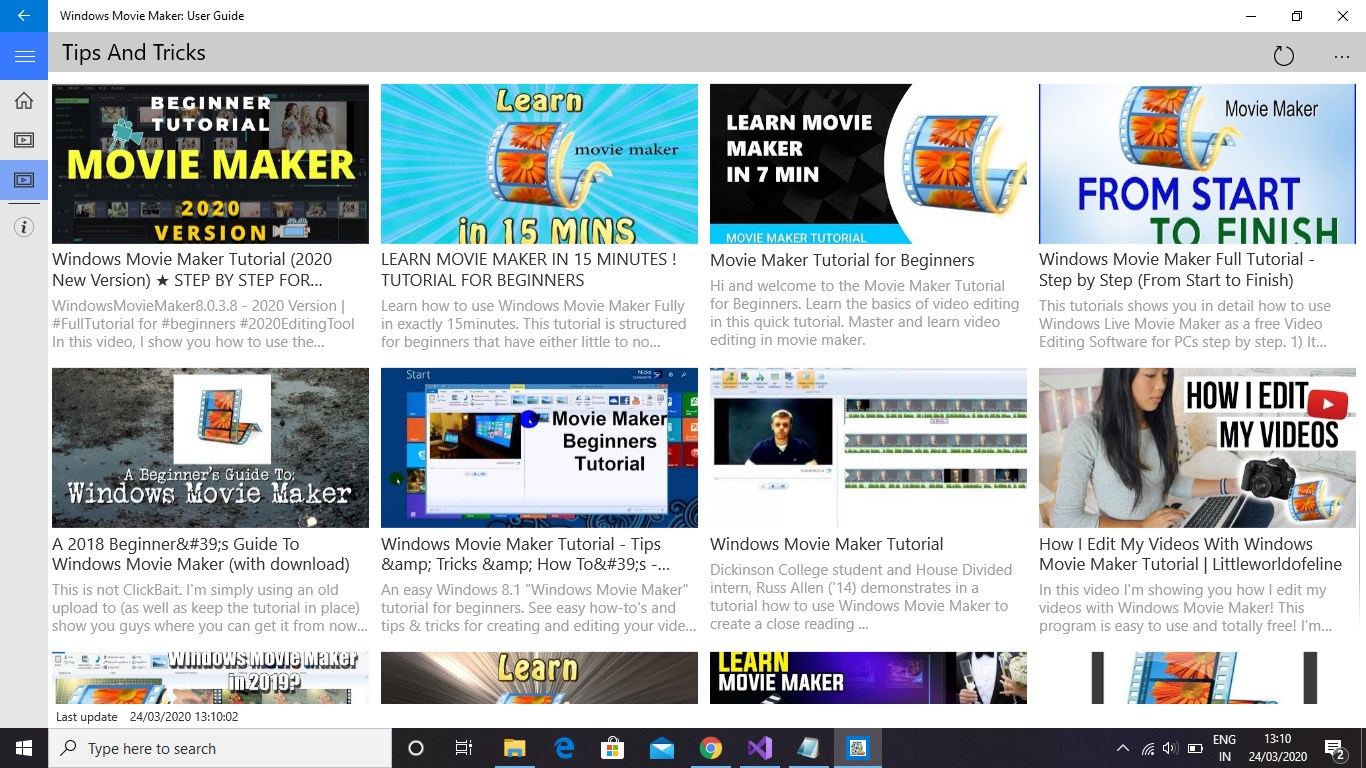Click the description 'This tutorials shows you in detail'
This screenshot has height=768, width=1366.
(x=1185, y=324)
